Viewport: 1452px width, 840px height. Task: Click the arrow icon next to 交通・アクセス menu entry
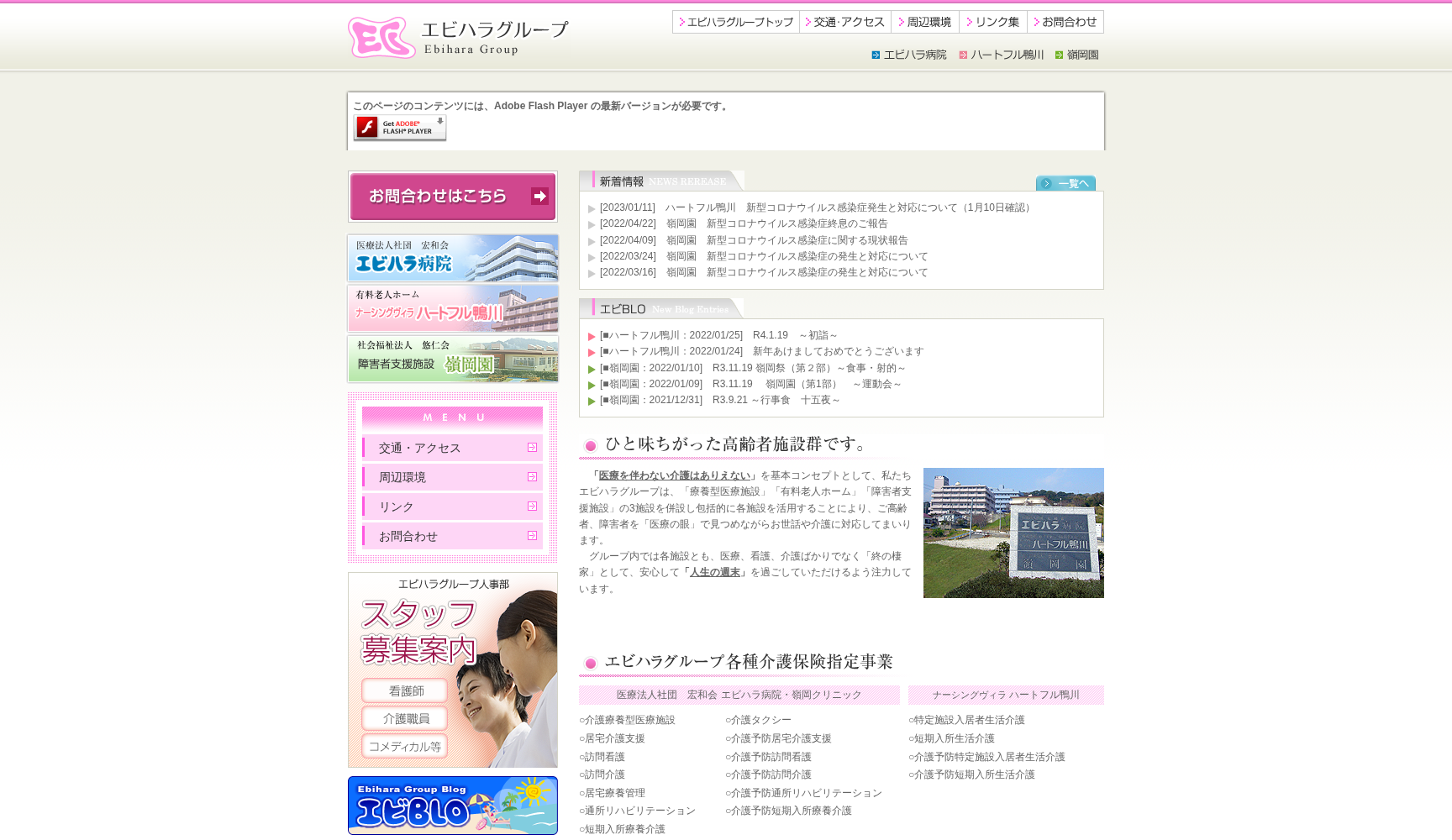(x=532, y=448)
